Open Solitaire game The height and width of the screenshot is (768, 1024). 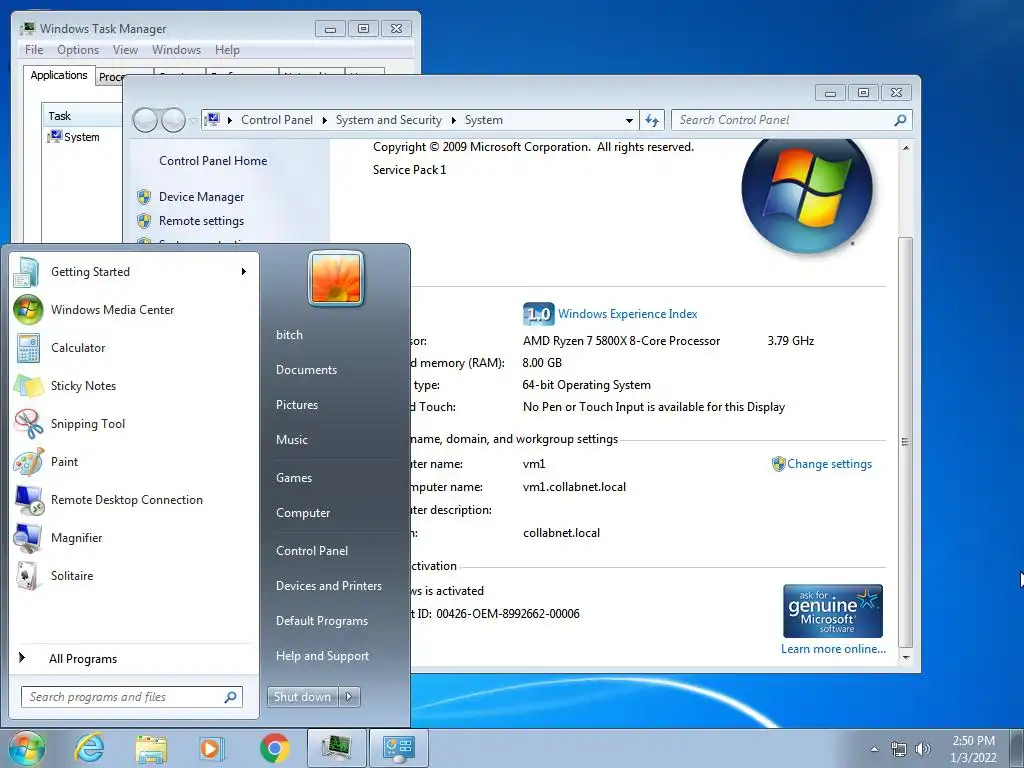(x=134, y=575)
